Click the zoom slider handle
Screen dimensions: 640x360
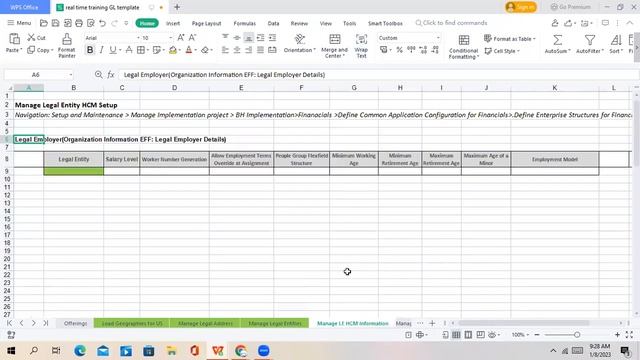(x=577, y=335)
